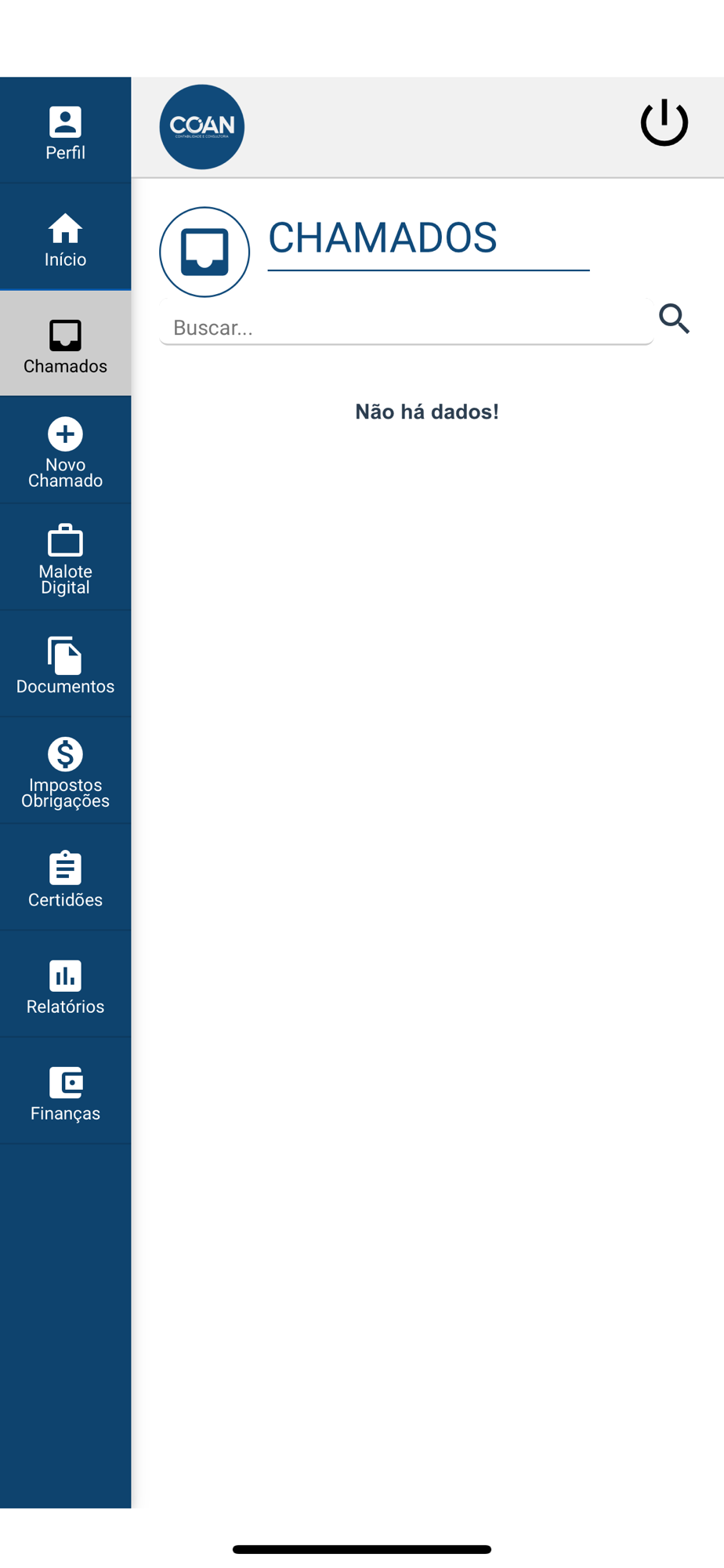The height and width of the screenshot is (1568, 724).
Task: Open the Malote Digital briefcase icon
Action: pos(65,540)
